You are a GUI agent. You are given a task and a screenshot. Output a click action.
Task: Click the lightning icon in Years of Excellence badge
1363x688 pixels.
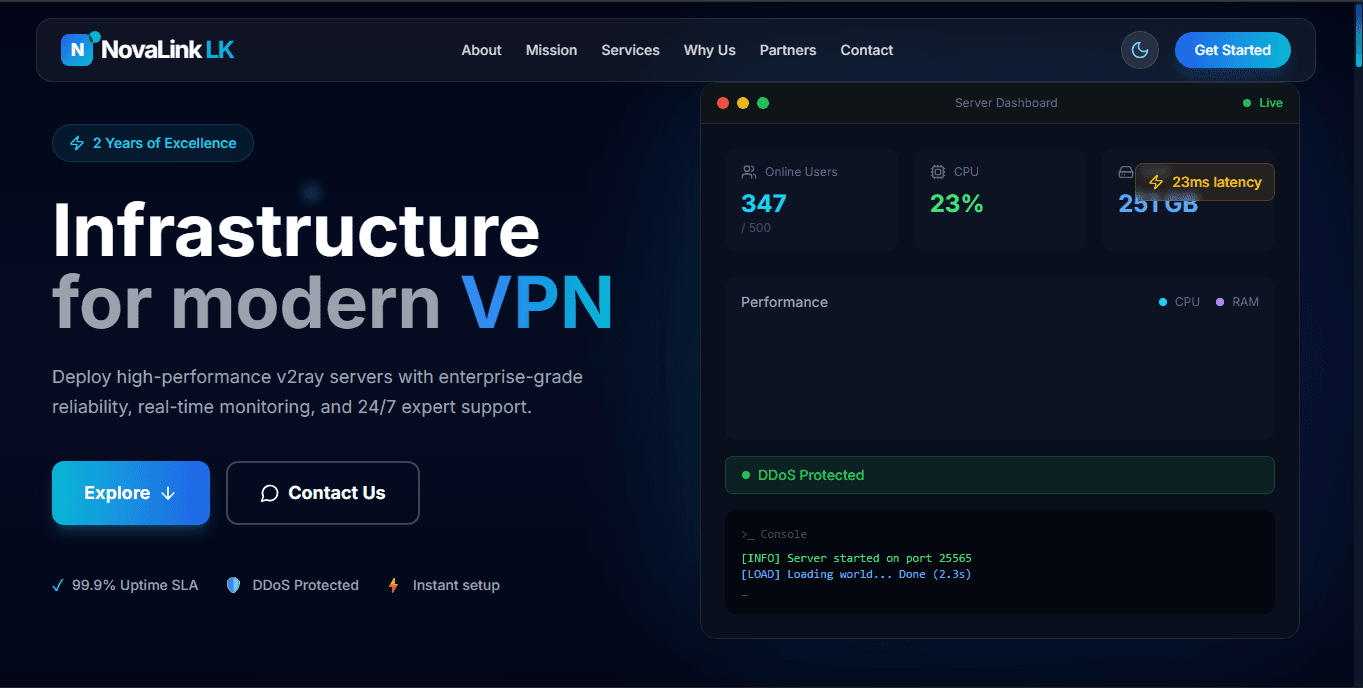point(77,143)
